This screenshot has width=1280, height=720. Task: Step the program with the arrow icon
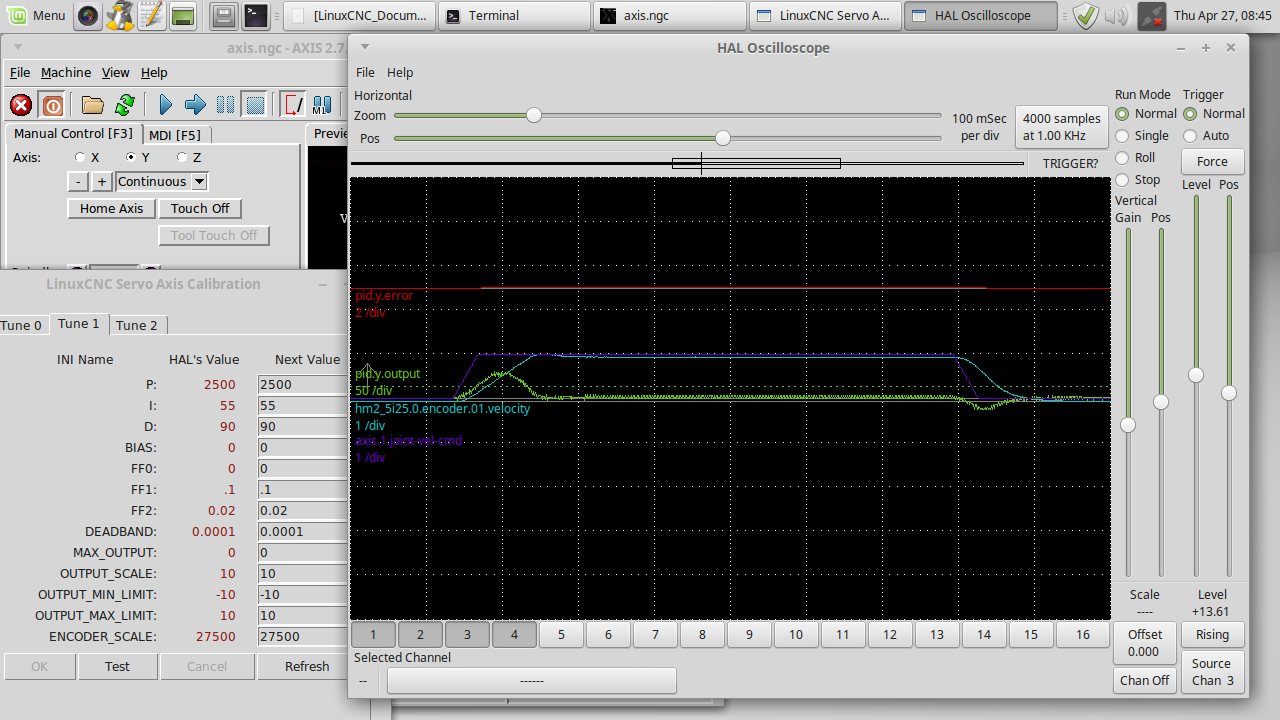point(195,104)
